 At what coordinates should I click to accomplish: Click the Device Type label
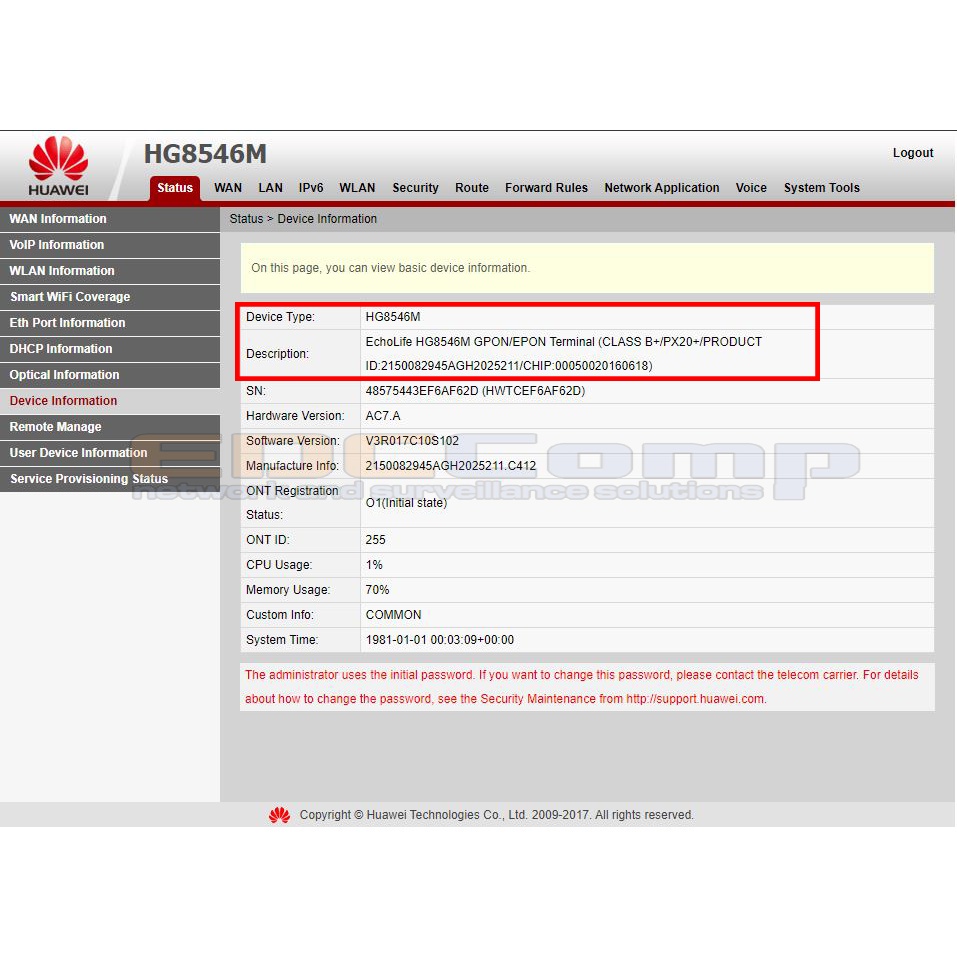(x=280, y=317)
